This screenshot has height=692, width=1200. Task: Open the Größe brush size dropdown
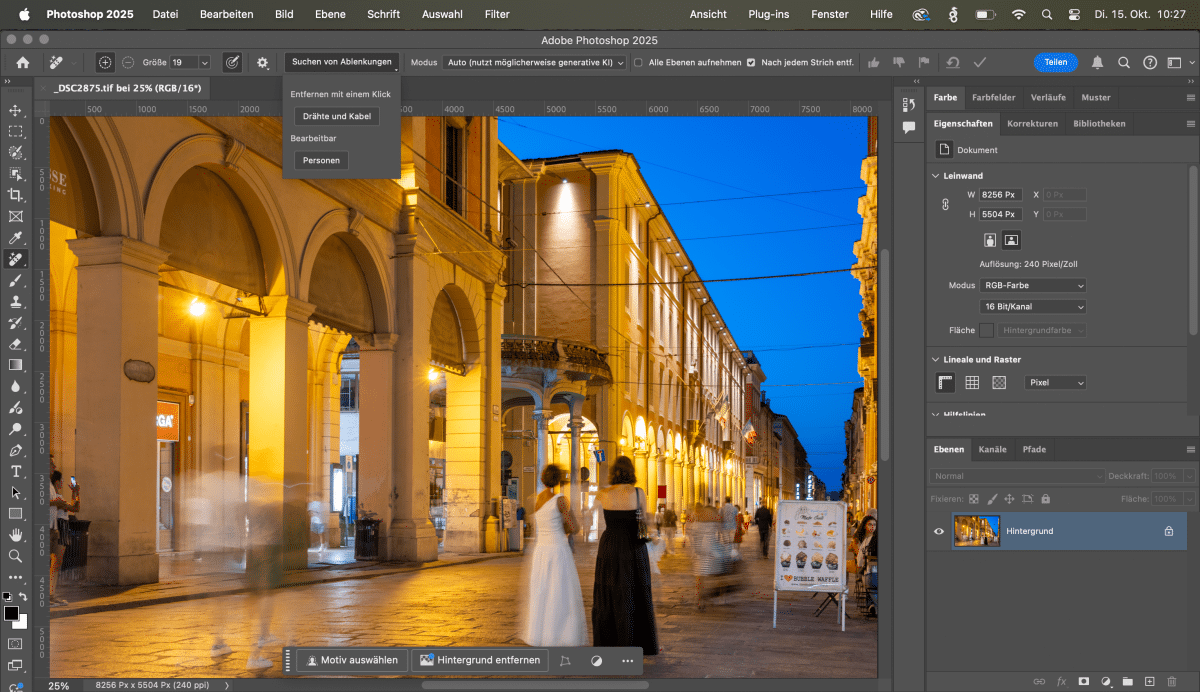pyautogui.click(x=205, y=62)
